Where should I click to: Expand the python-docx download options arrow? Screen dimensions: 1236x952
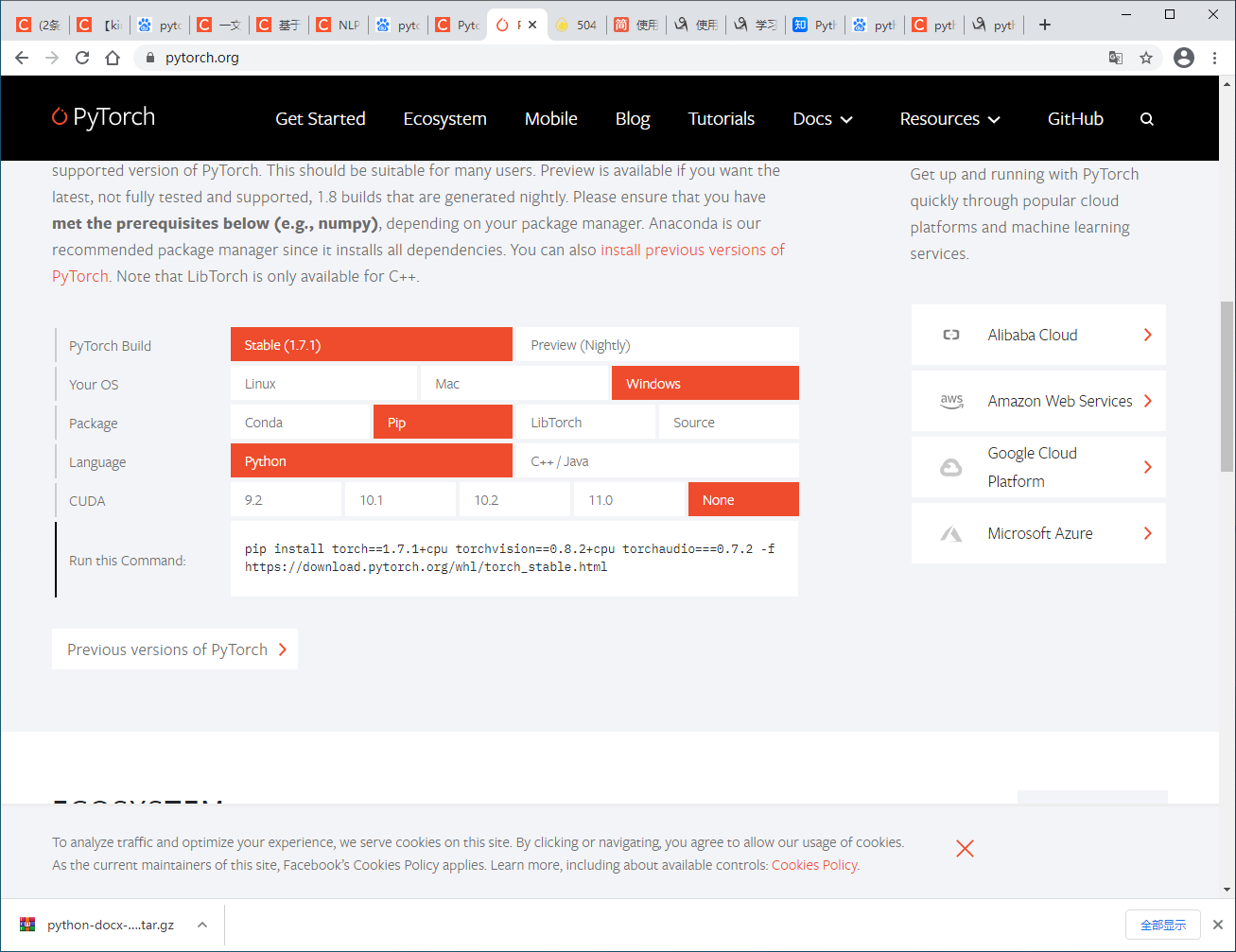(200, 925)
